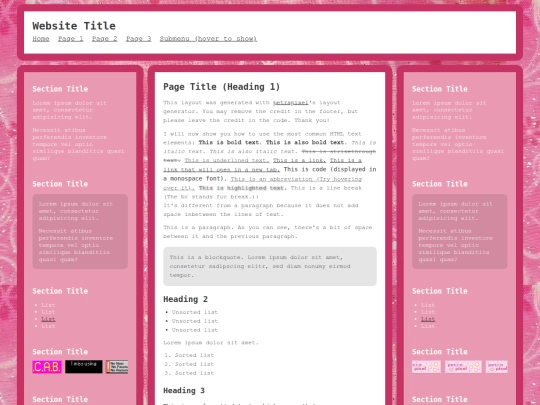540x405 pixels.
Task: Click 'This is also bold text.'
Action: 306,142
